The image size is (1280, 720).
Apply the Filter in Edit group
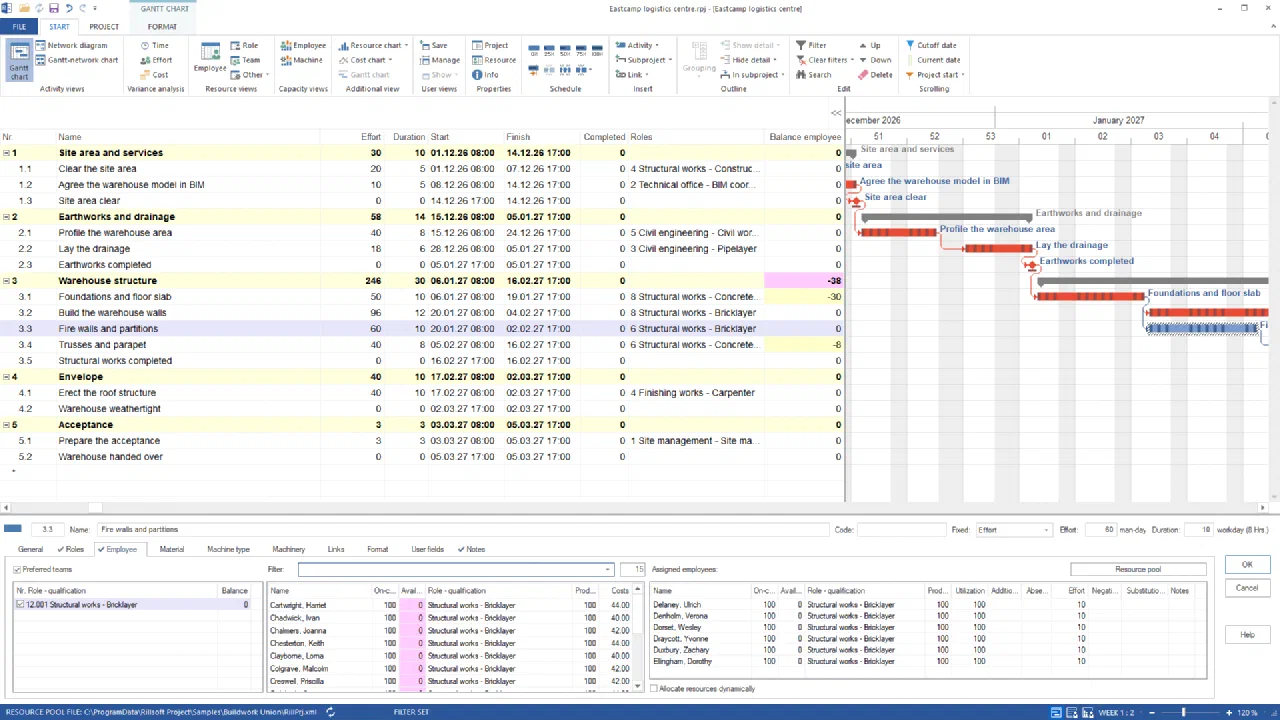tap(811, 45)
